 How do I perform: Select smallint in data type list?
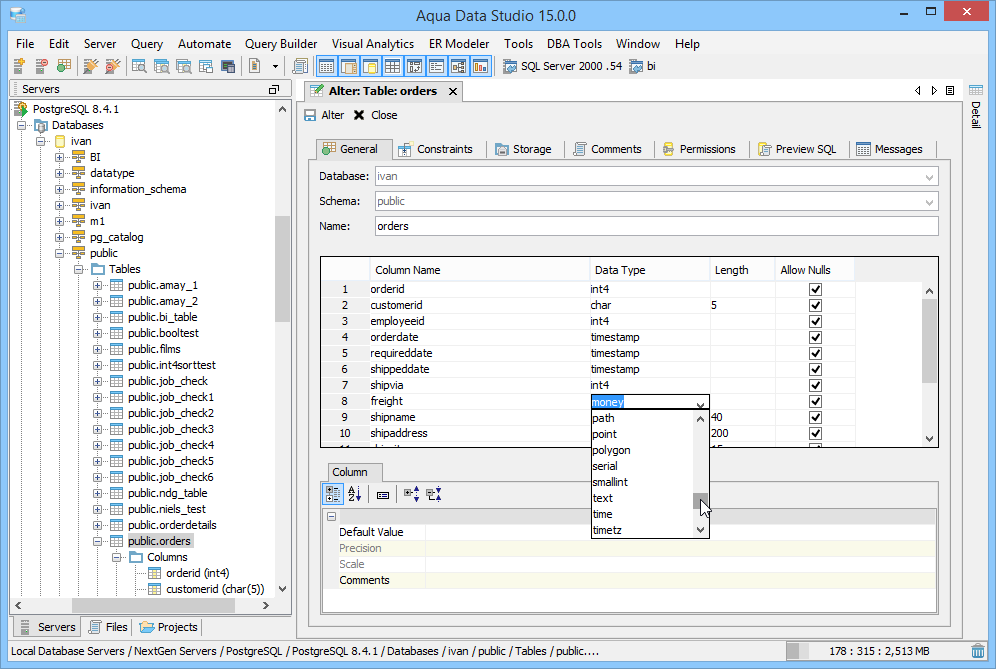coord(642,482)
